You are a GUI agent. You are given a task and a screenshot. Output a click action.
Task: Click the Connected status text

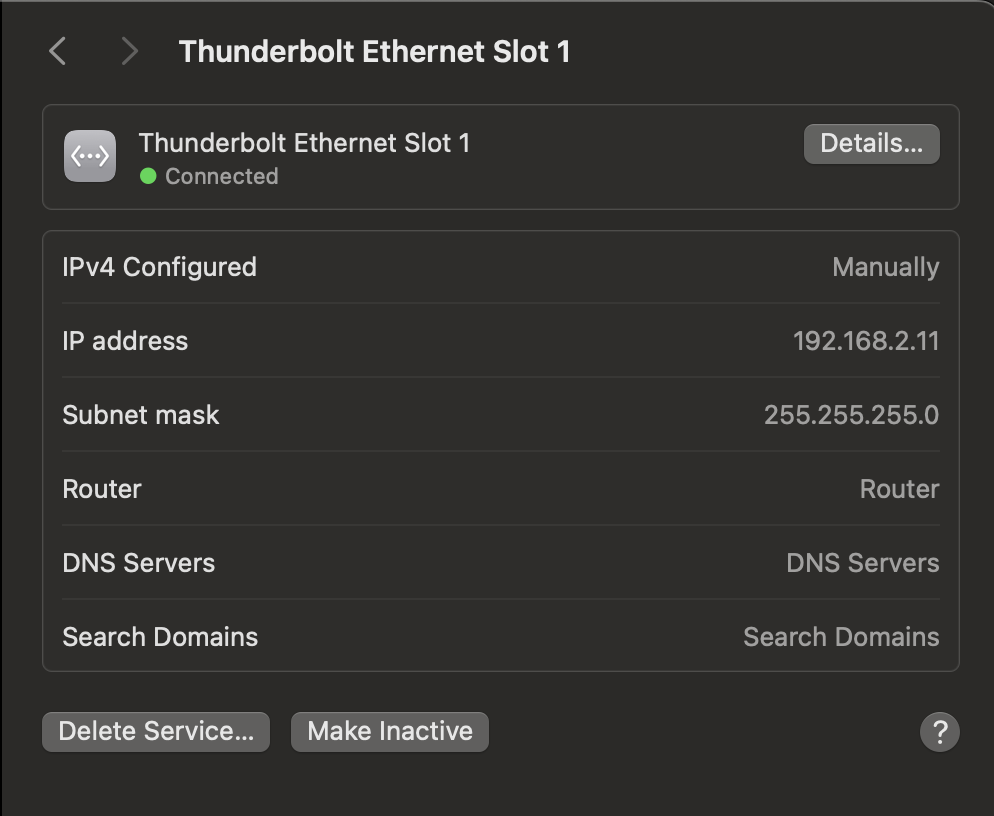coord(221,176)
